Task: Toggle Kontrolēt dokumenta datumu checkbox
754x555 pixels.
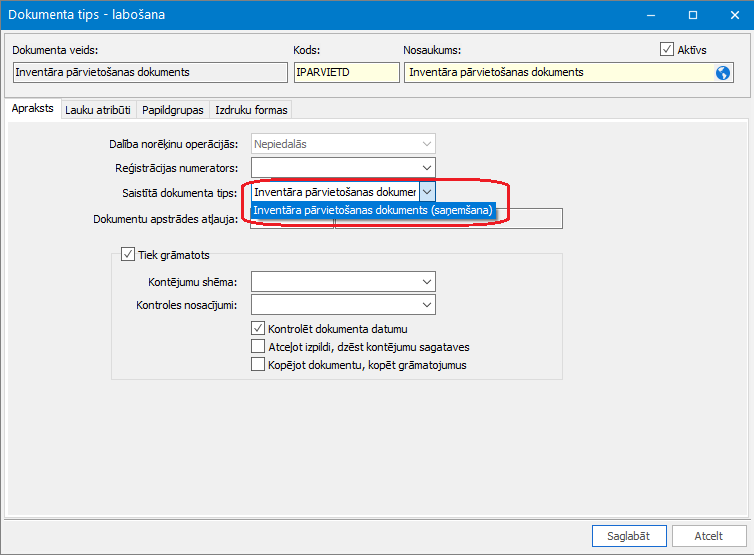Action: [x=258, y=328]
